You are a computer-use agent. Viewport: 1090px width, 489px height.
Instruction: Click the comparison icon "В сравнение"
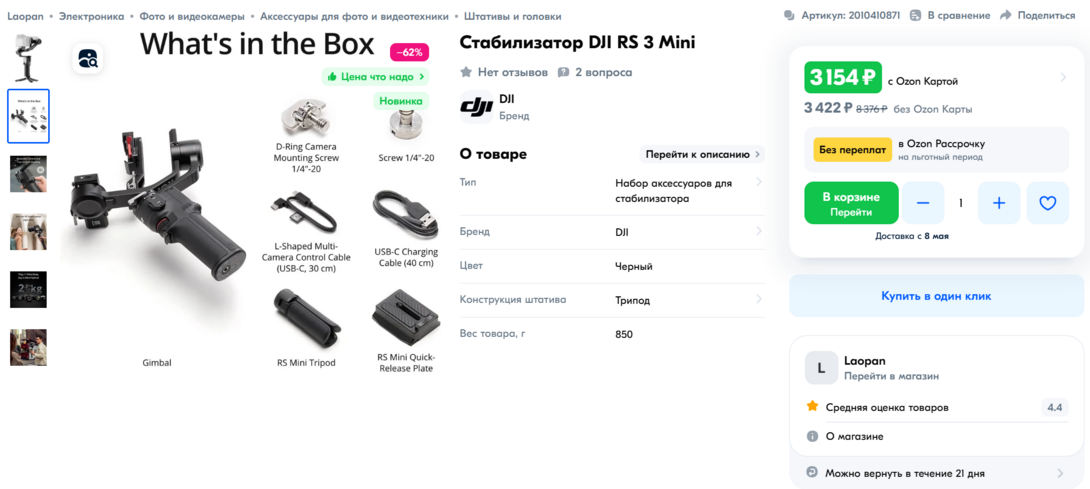pos(916,15)
